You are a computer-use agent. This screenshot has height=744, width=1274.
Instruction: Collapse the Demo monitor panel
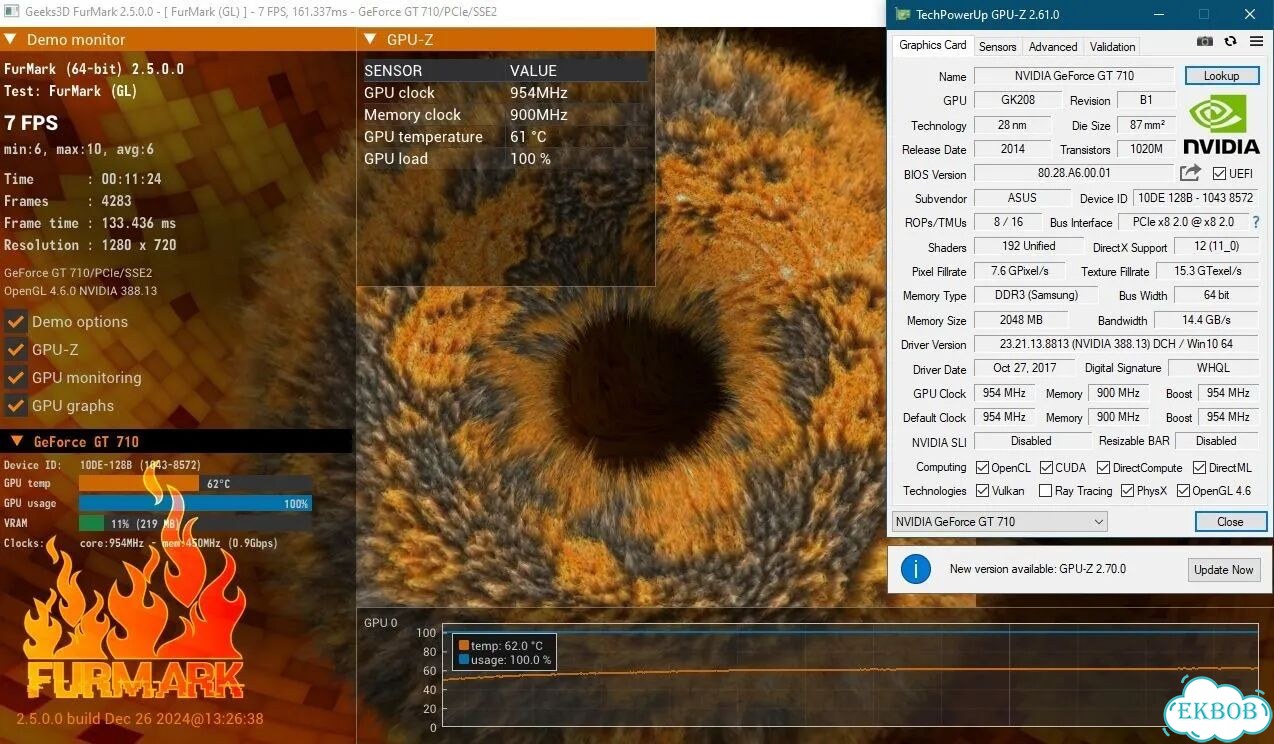pyautogui.click(x=11, y=40)
